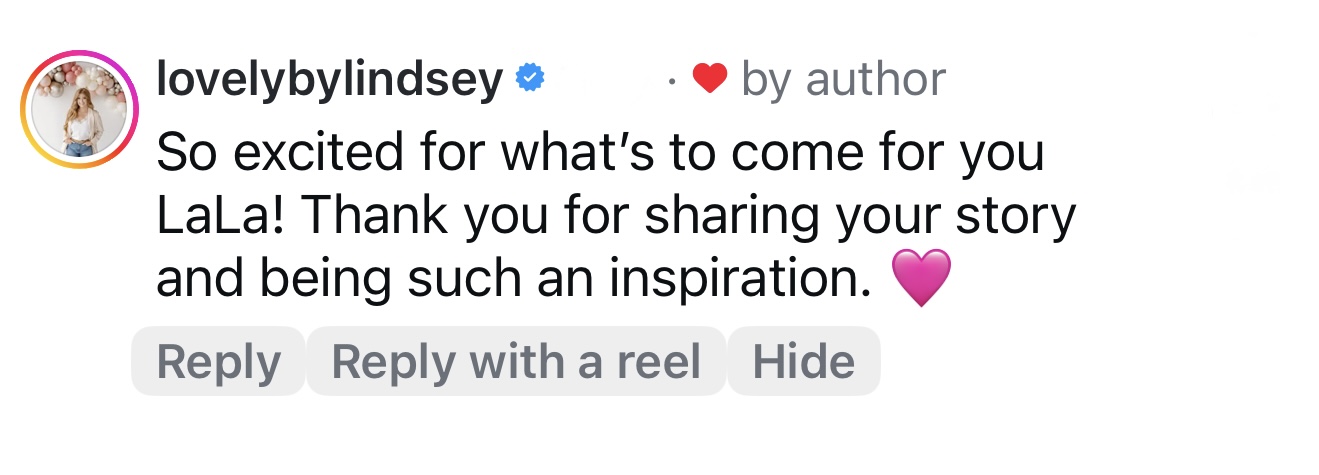Choose "Reply with a reel"

(516, 361)
